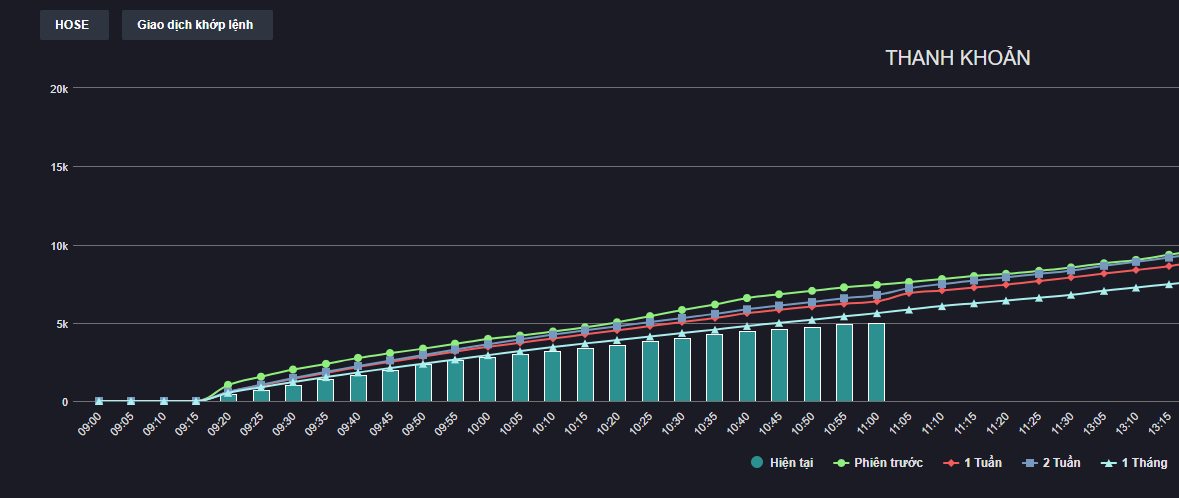
Task: Click the red diamond icon for 1 Tuần
Action: pyautogui.click(x=949, y=463)
